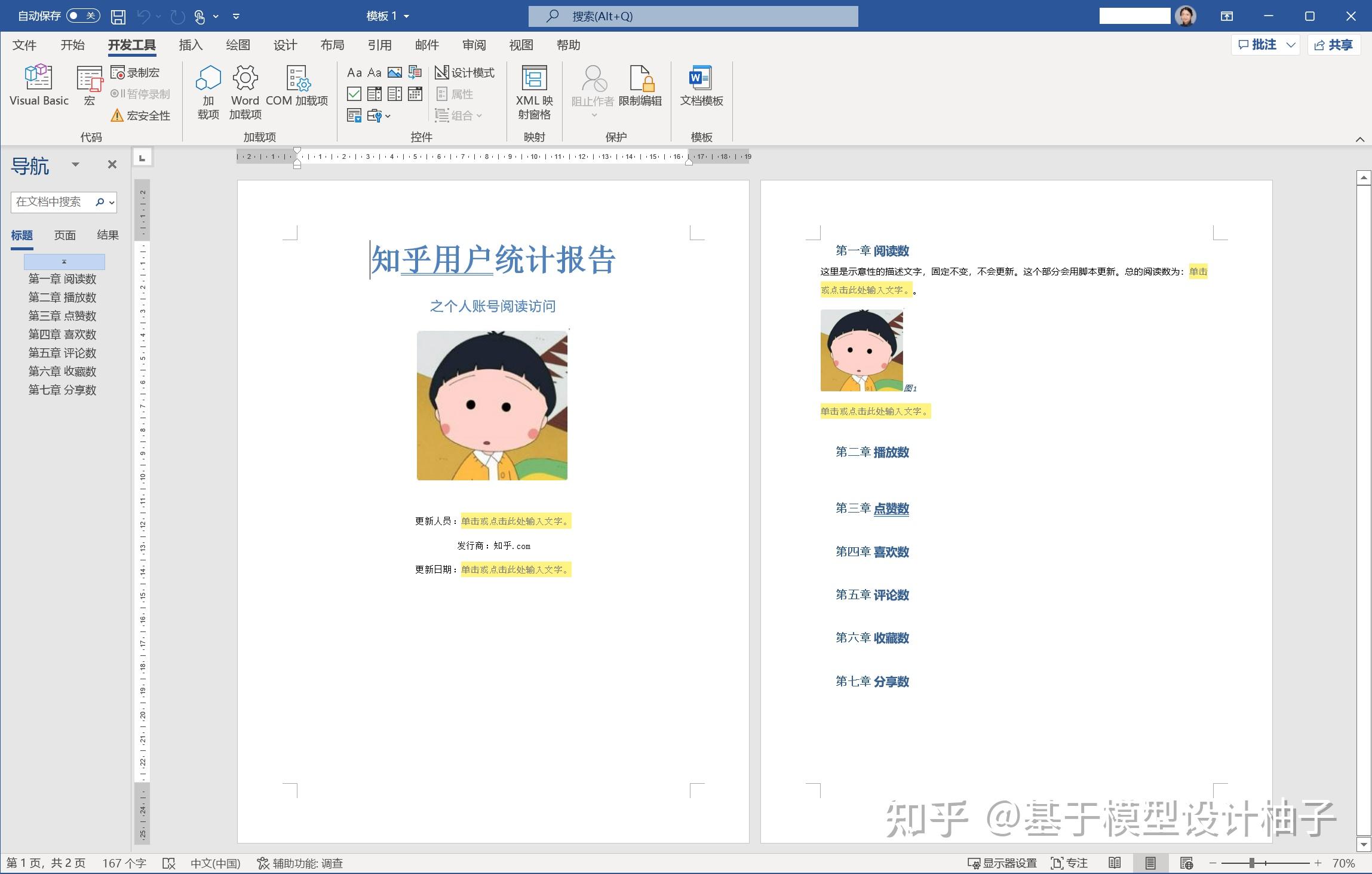The width and height of the screenshot is (1372, 874).
Task: Open the 宏 (Macros) dialog
Action: (90, 85)
